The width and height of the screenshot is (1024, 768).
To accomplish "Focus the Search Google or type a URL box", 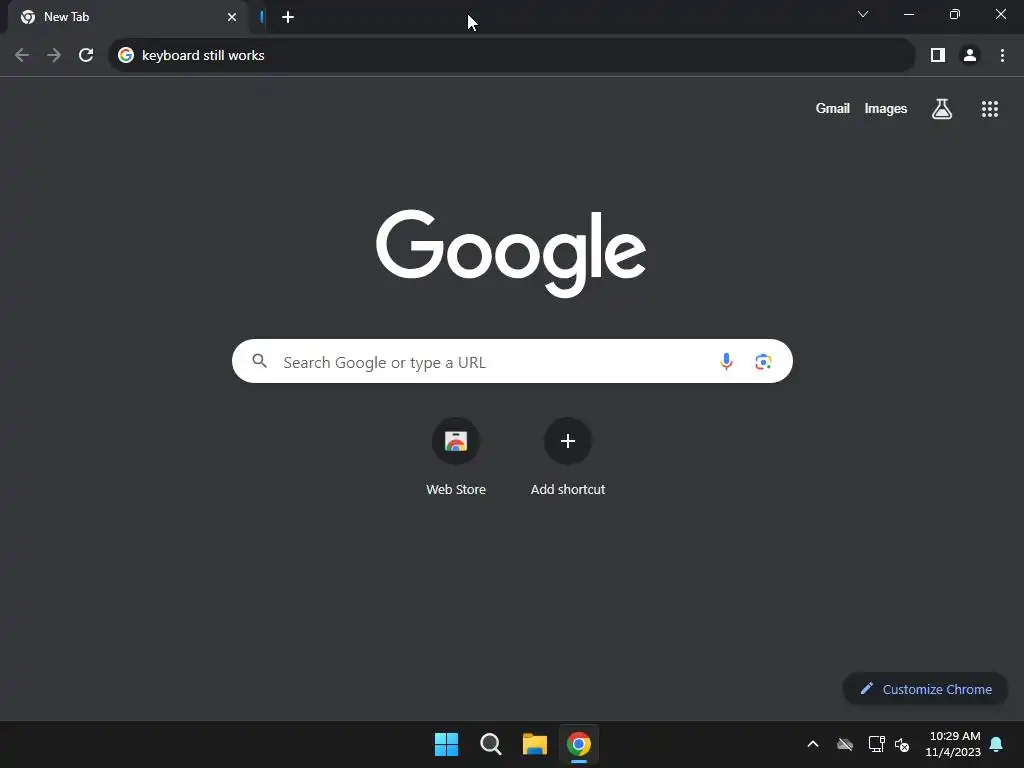I will pyautogui.click(x=512, y=361).
